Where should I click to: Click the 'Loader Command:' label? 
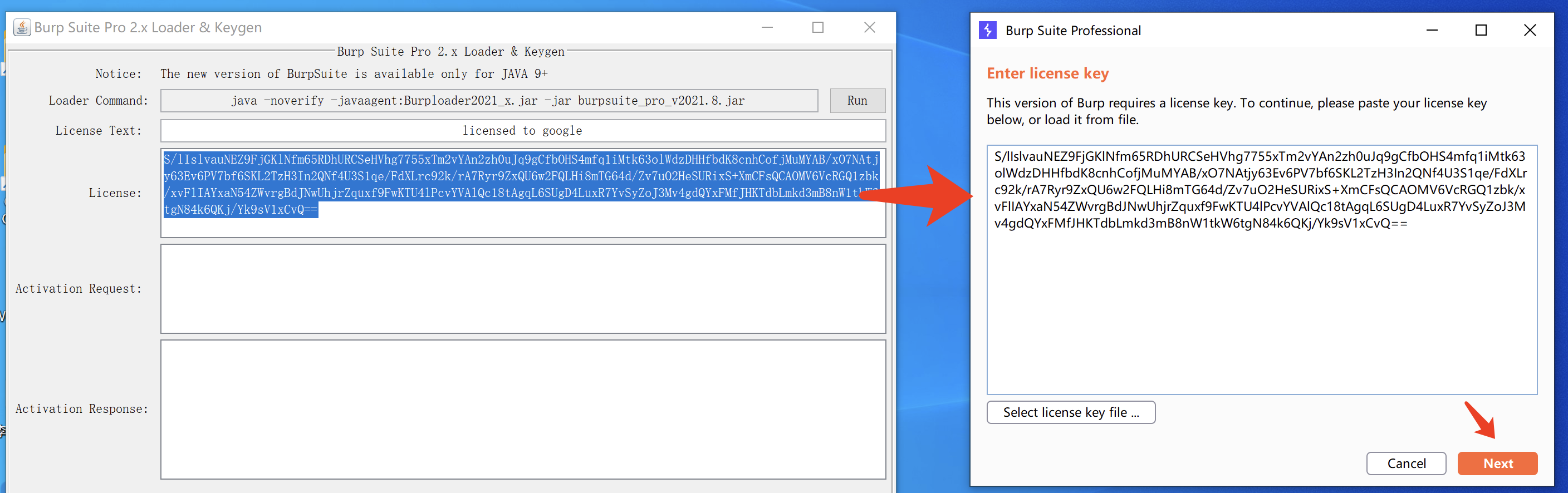98,100
